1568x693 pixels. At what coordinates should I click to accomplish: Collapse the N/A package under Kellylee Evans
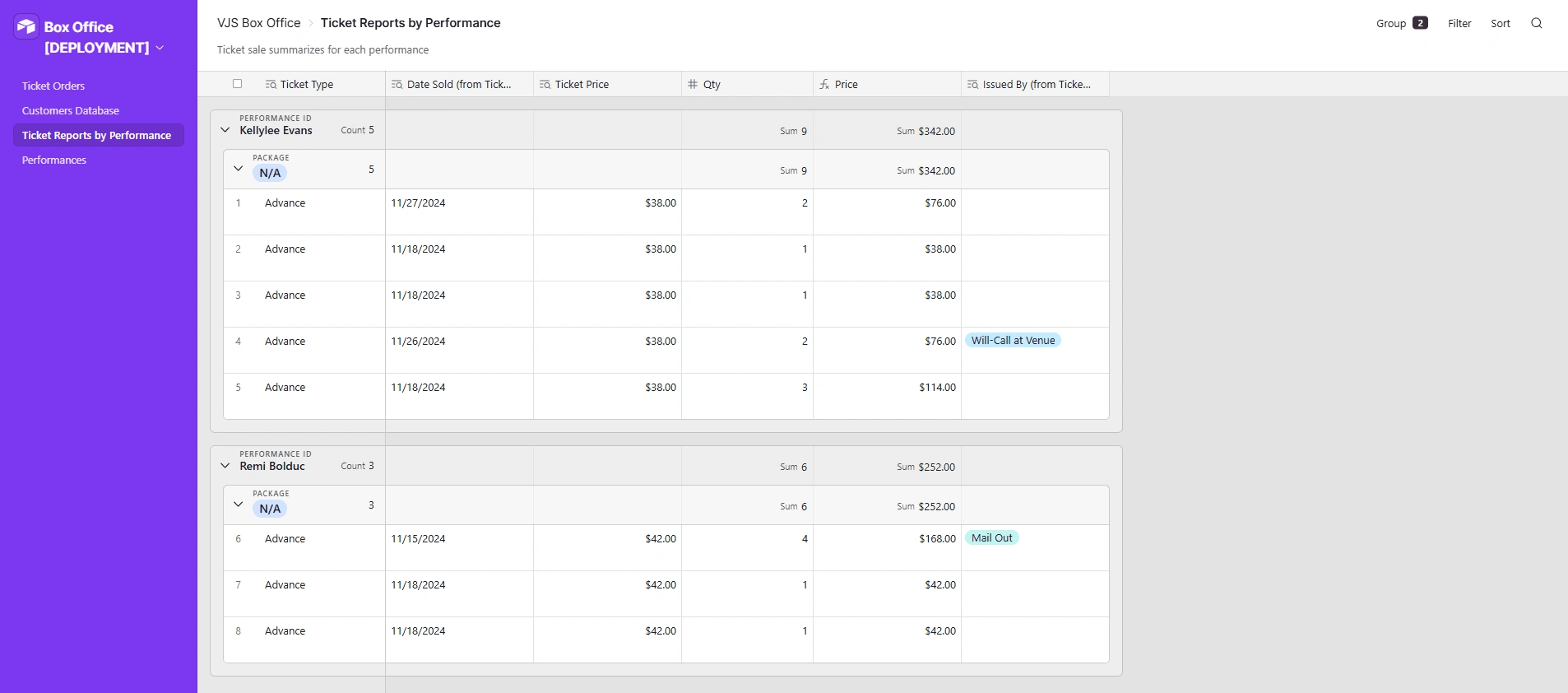[x=239, y=169]
